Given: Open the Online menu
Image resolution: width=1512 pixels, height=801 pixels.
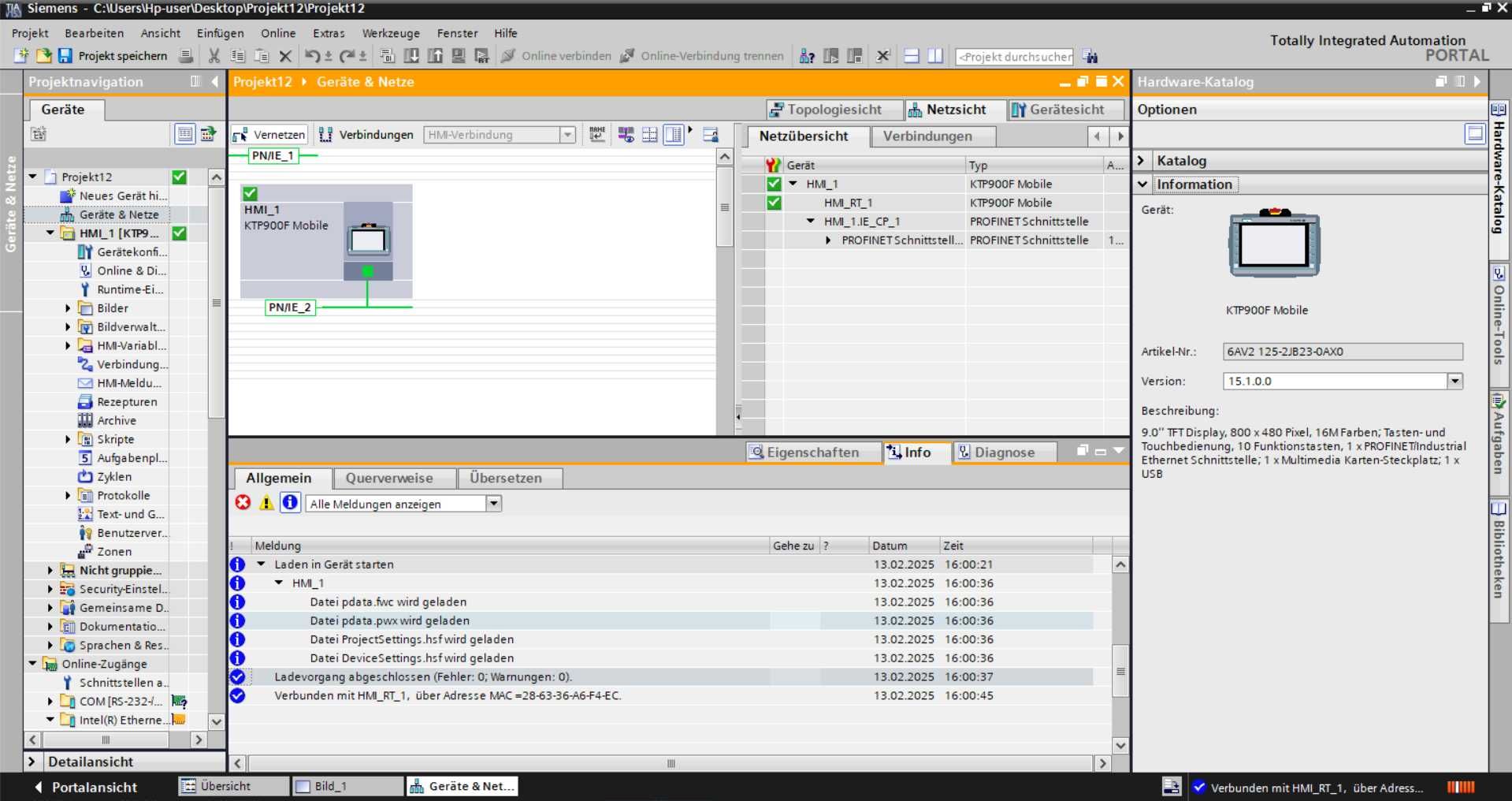Looking at the screenshot, I should (x=278, y=33).
